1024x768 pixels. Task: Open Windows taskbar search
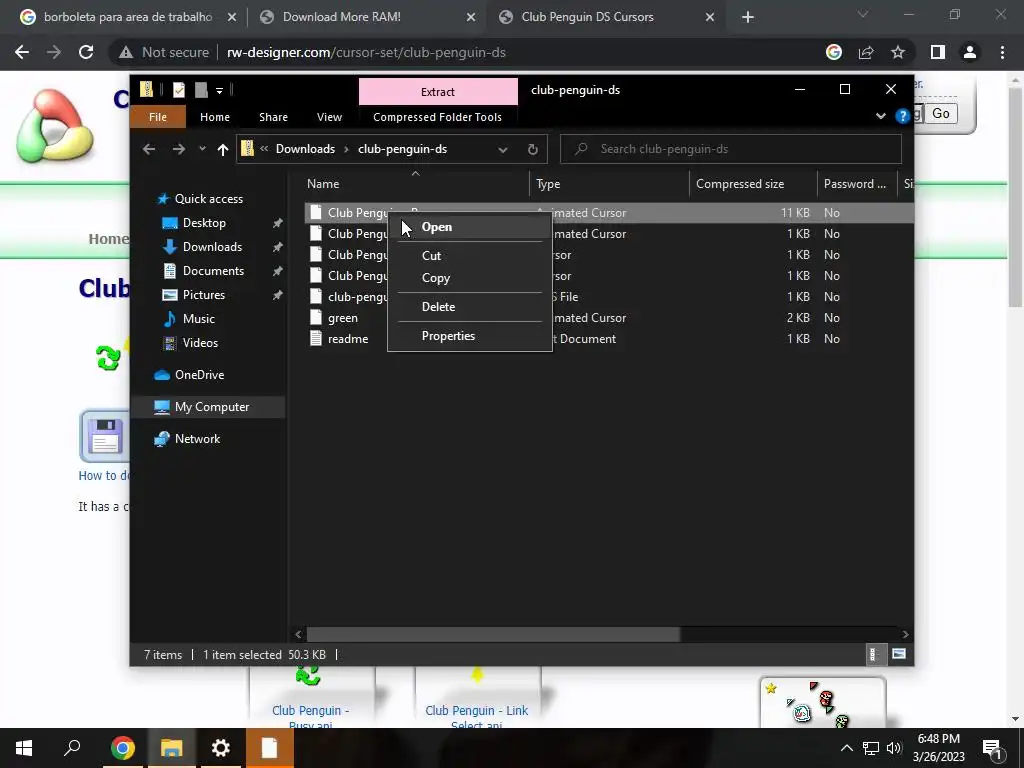click(72, 748)
